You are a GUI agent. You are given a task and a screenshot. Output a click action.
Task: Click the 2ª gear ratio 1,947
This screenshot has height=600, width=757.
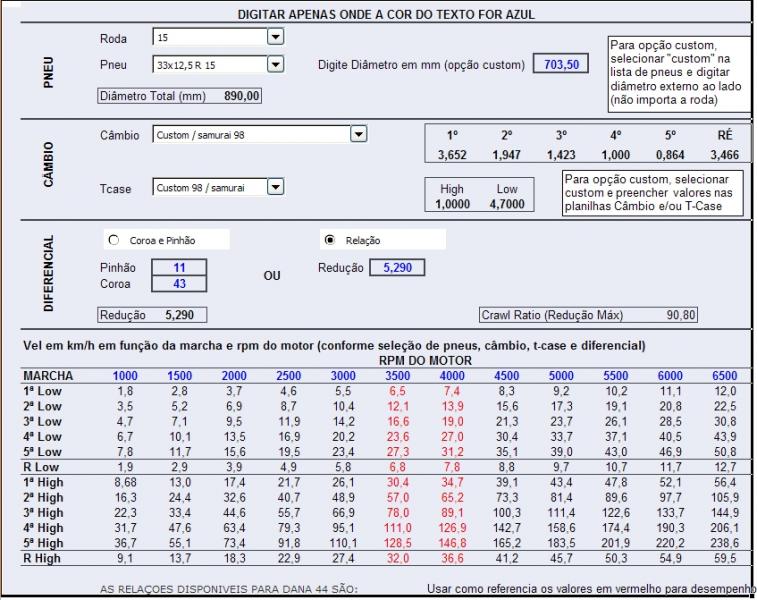click(506, 155)
